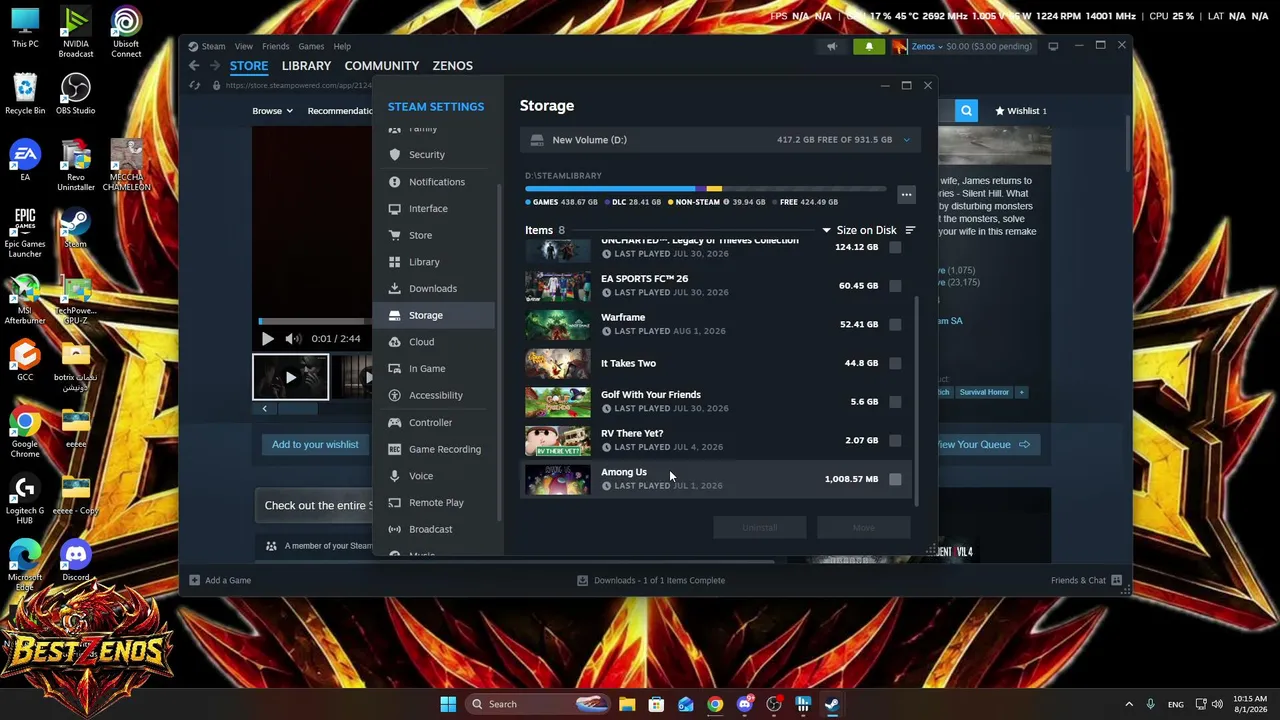Check the Among Us checkbox
This screenshot has height=720, width=1280.
(x=895, y=479)
